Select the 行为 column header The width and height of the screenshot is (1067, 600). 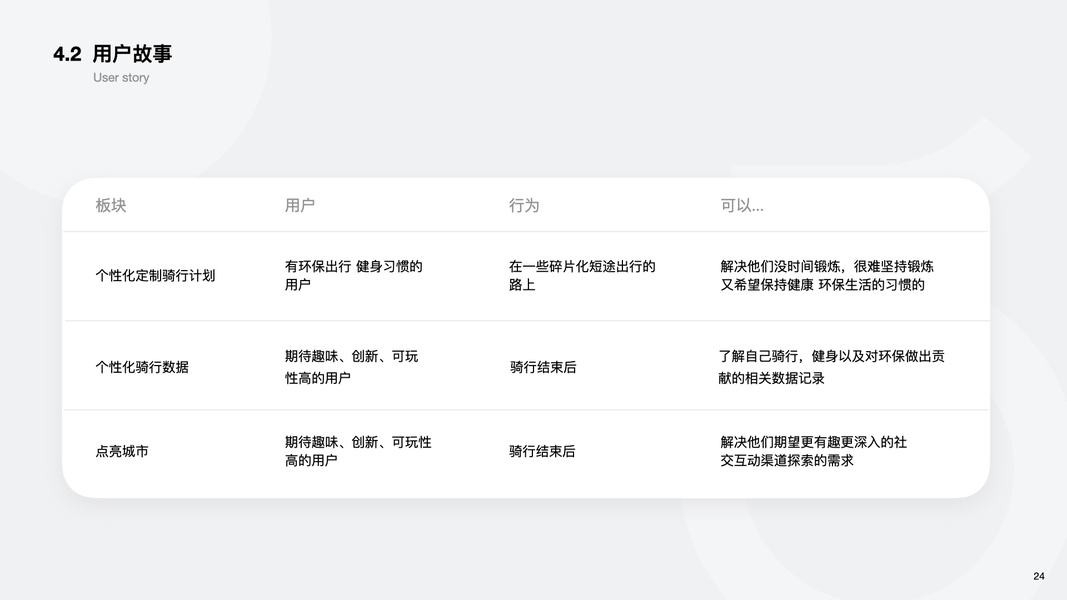[524, 205]
